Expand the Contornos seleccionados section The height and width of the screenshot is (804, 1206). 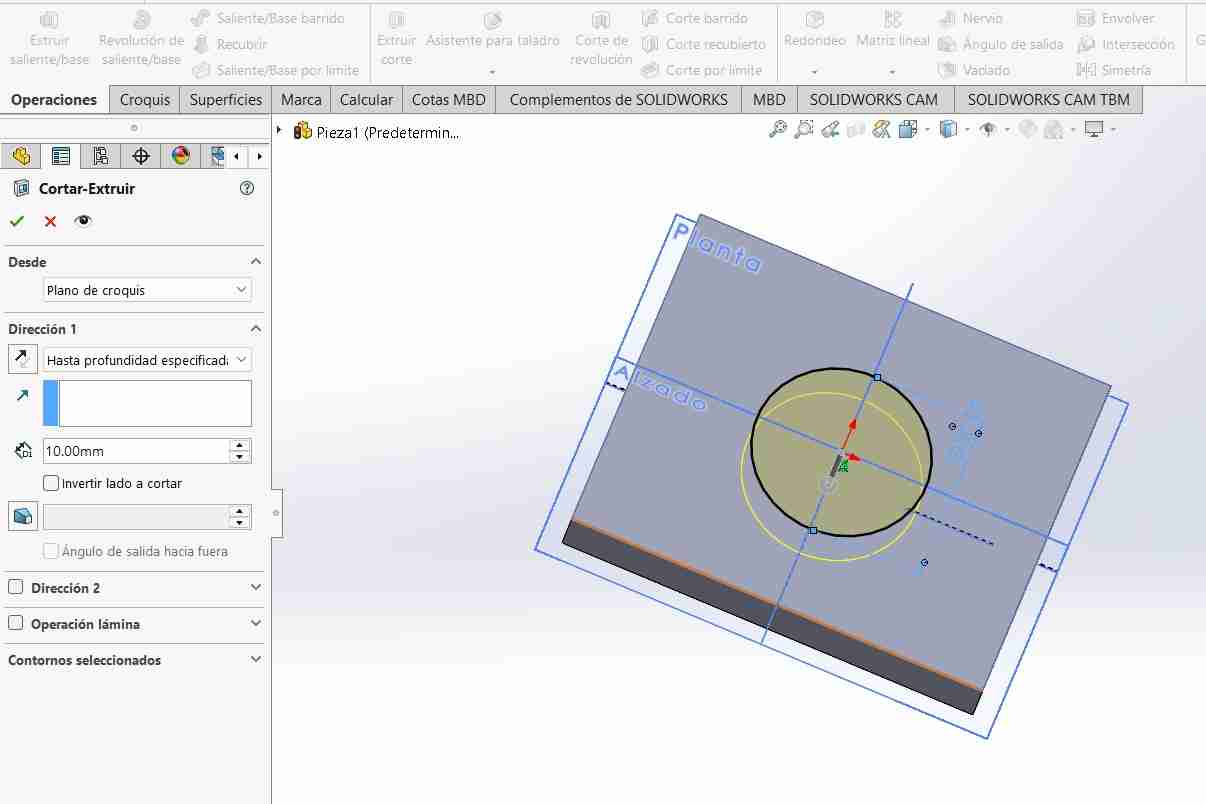click(256, 660)
